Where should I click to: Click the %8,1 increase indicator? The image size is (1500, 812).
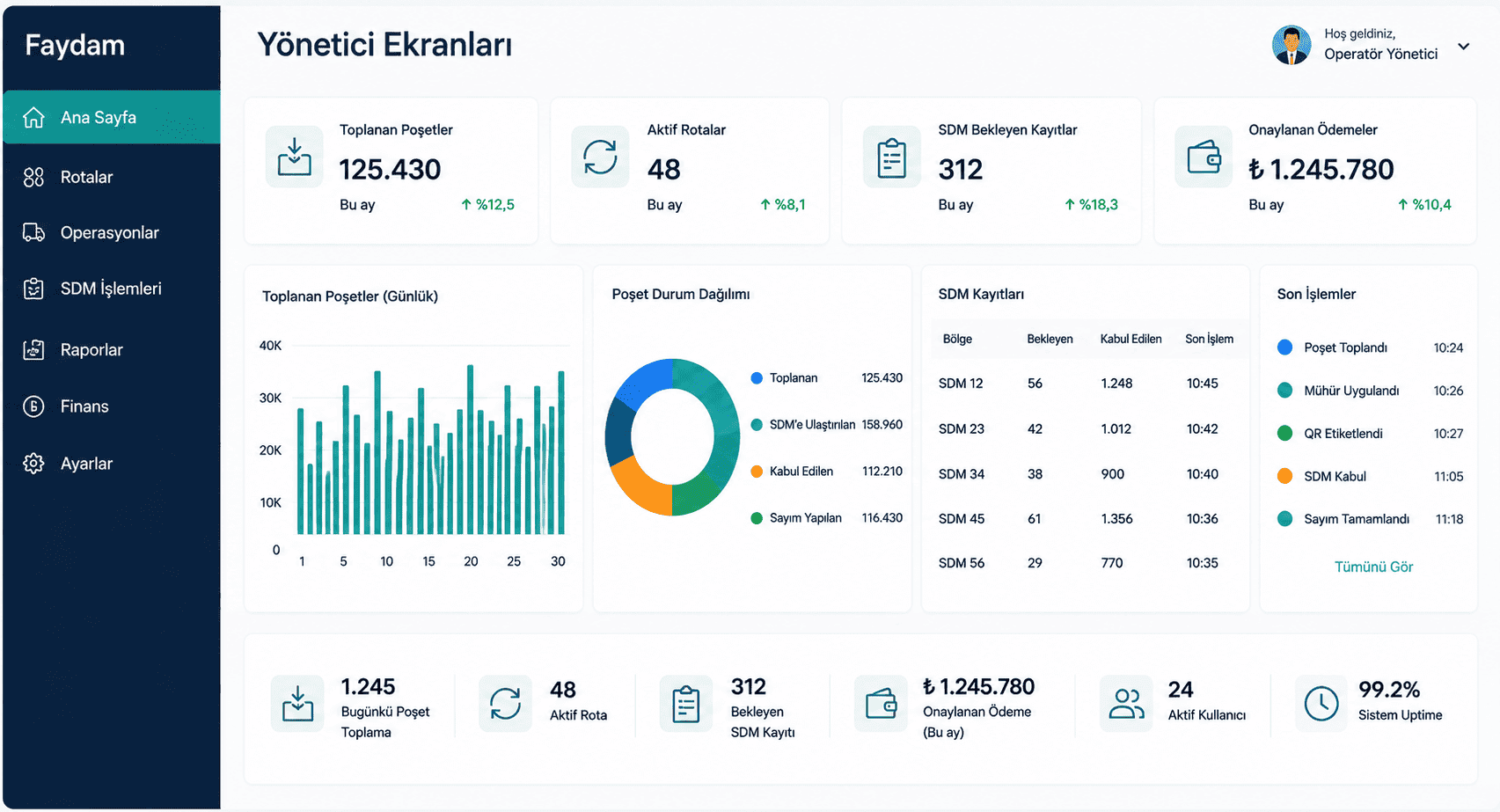click(783, 205)
